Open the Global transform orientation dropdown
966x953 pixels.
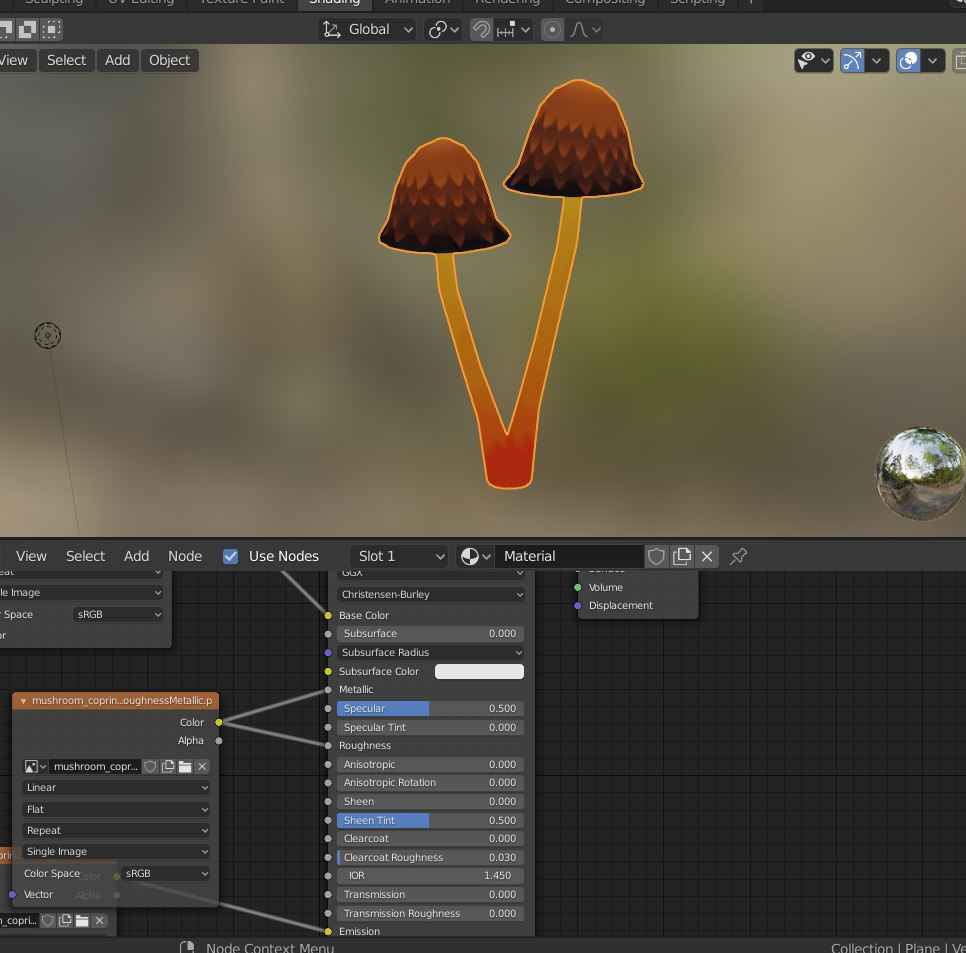[367, 30]
